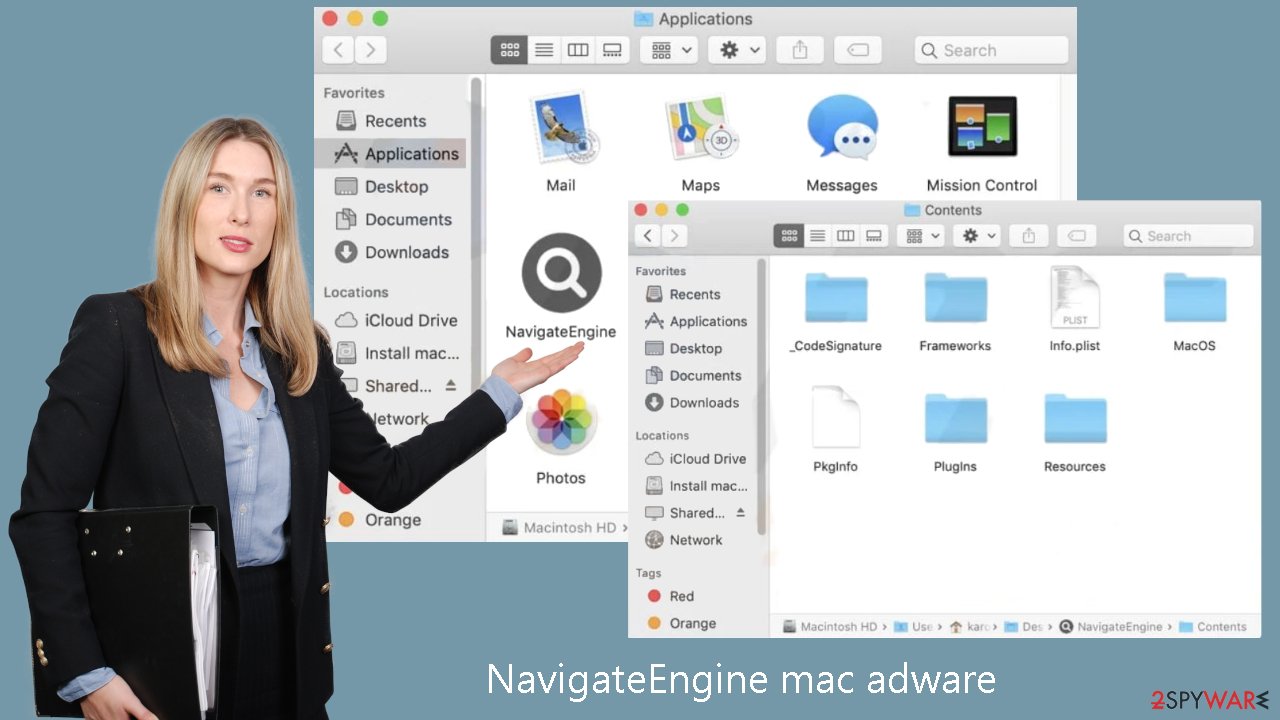Select Documents in Contents window sidebar
Image resolution: width=1280 pixels, height=720 pixels.
(x=705, y=375)
